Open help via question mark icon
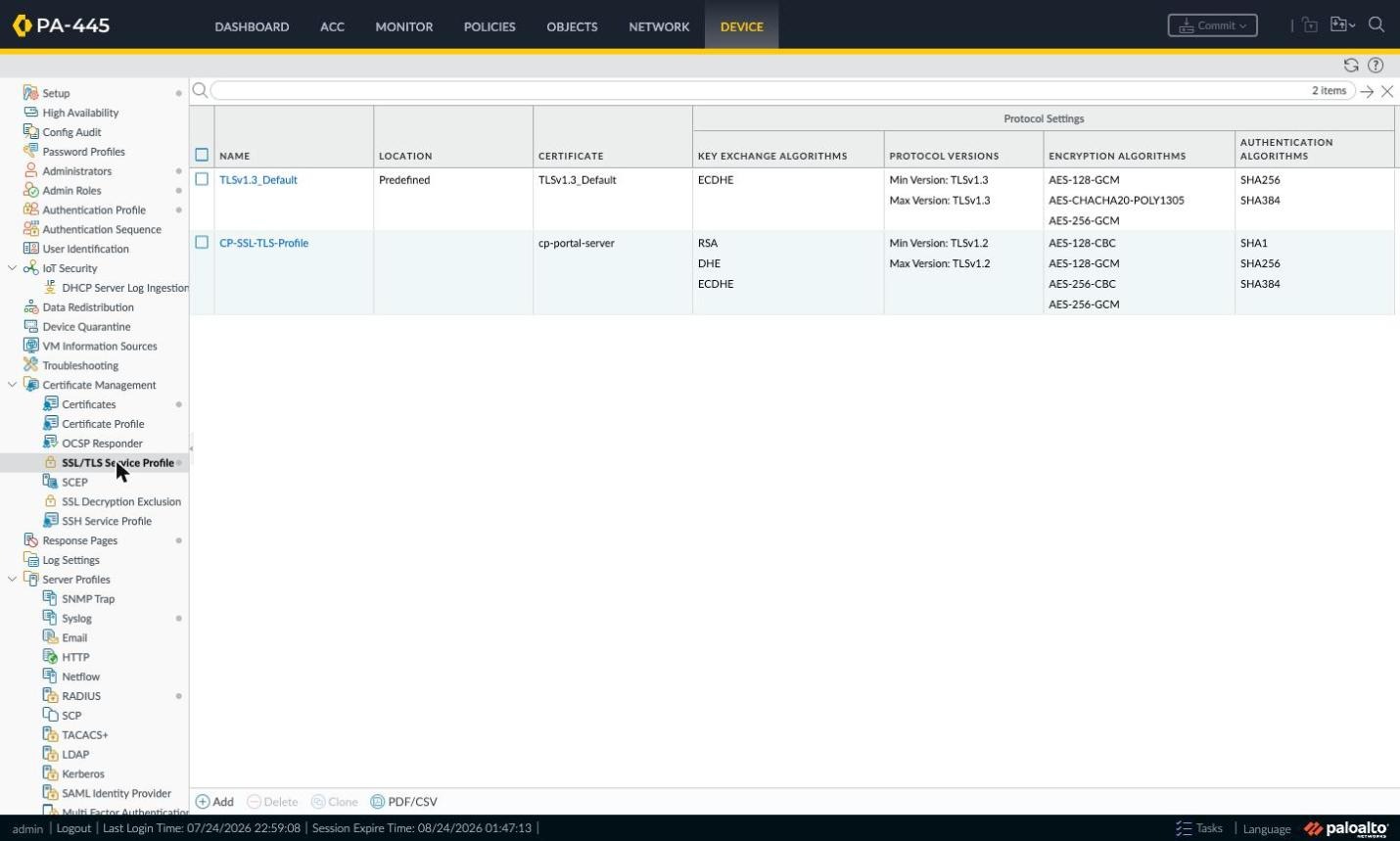 [1376, 66]
